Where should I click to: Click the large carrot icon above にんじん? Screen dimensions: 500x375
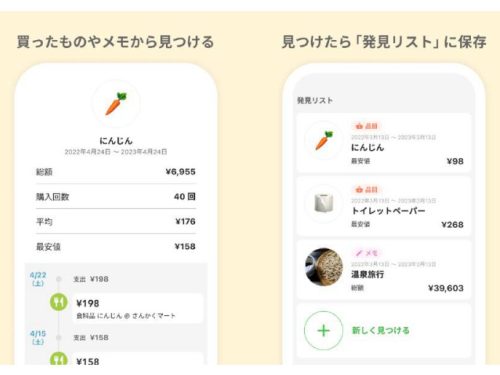(116, 104)
